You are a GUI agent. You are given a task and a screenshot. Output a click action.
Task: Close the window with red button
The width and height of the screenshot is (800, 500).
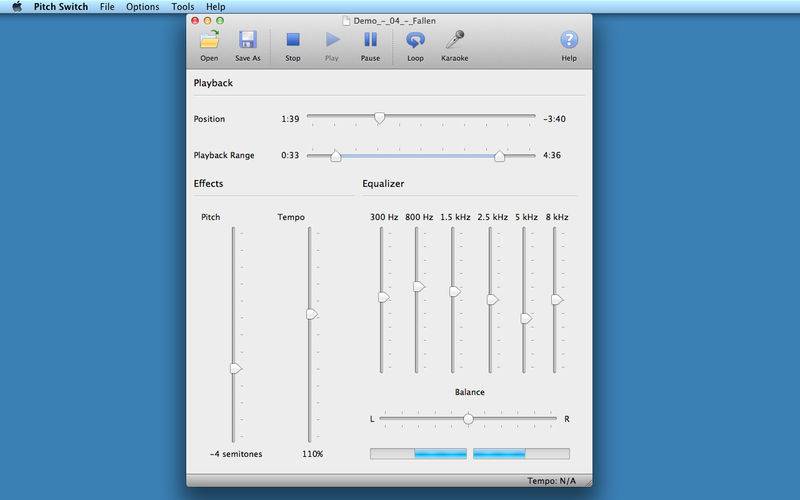195,20
